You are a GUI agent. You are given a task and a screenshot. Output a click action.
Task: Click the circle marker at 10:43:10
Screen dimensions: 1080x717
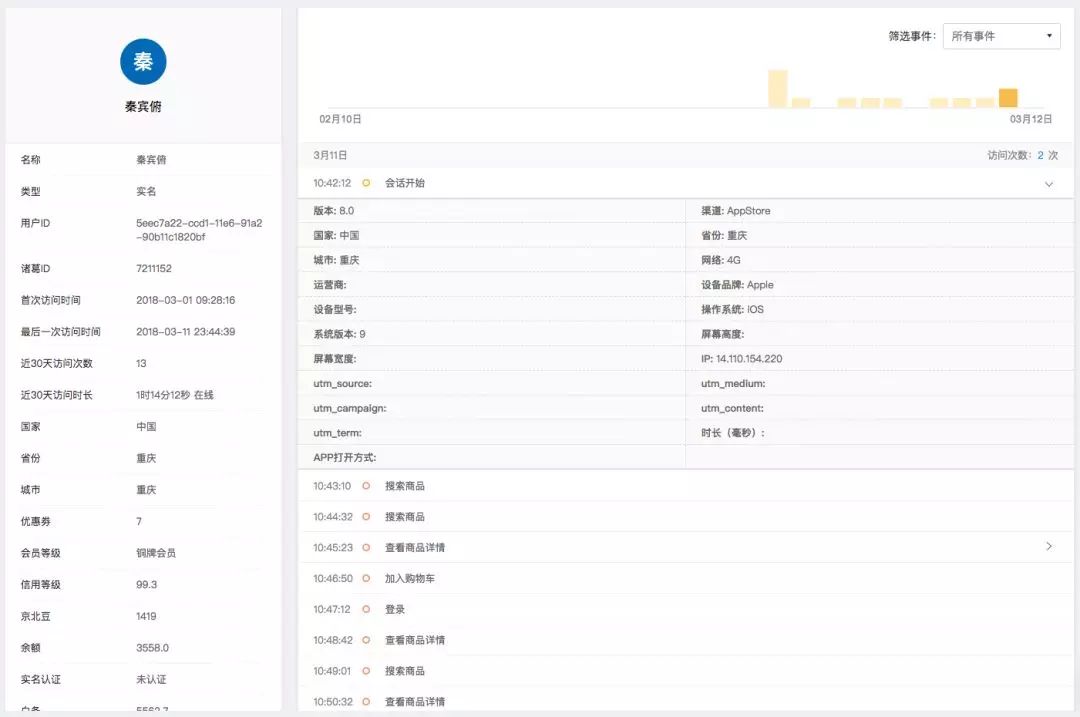[366, 486]
